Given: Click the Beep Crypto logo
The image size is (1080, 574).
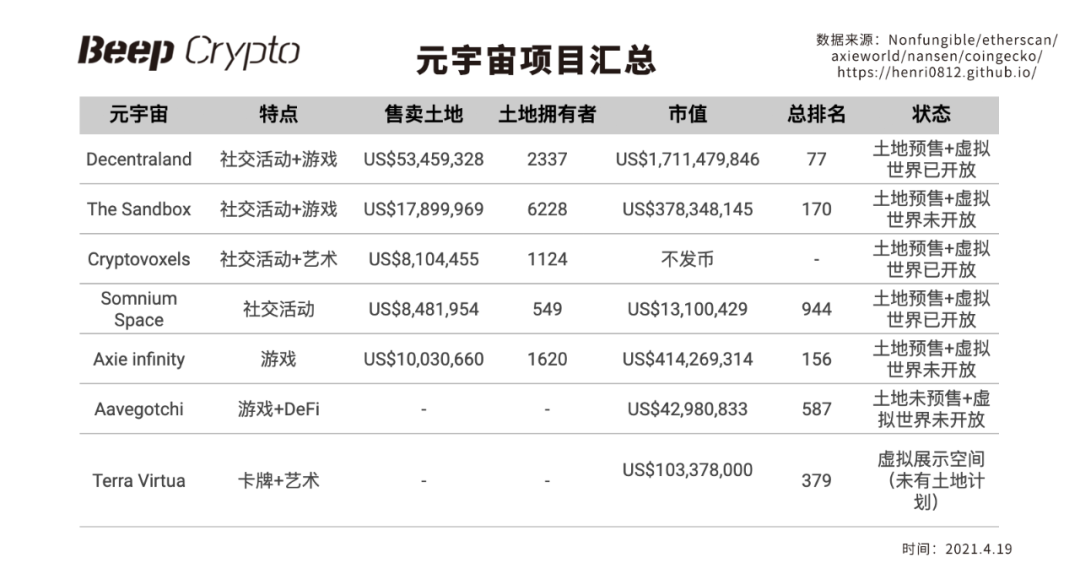Looking at the screenshot, I should [189, 52].
